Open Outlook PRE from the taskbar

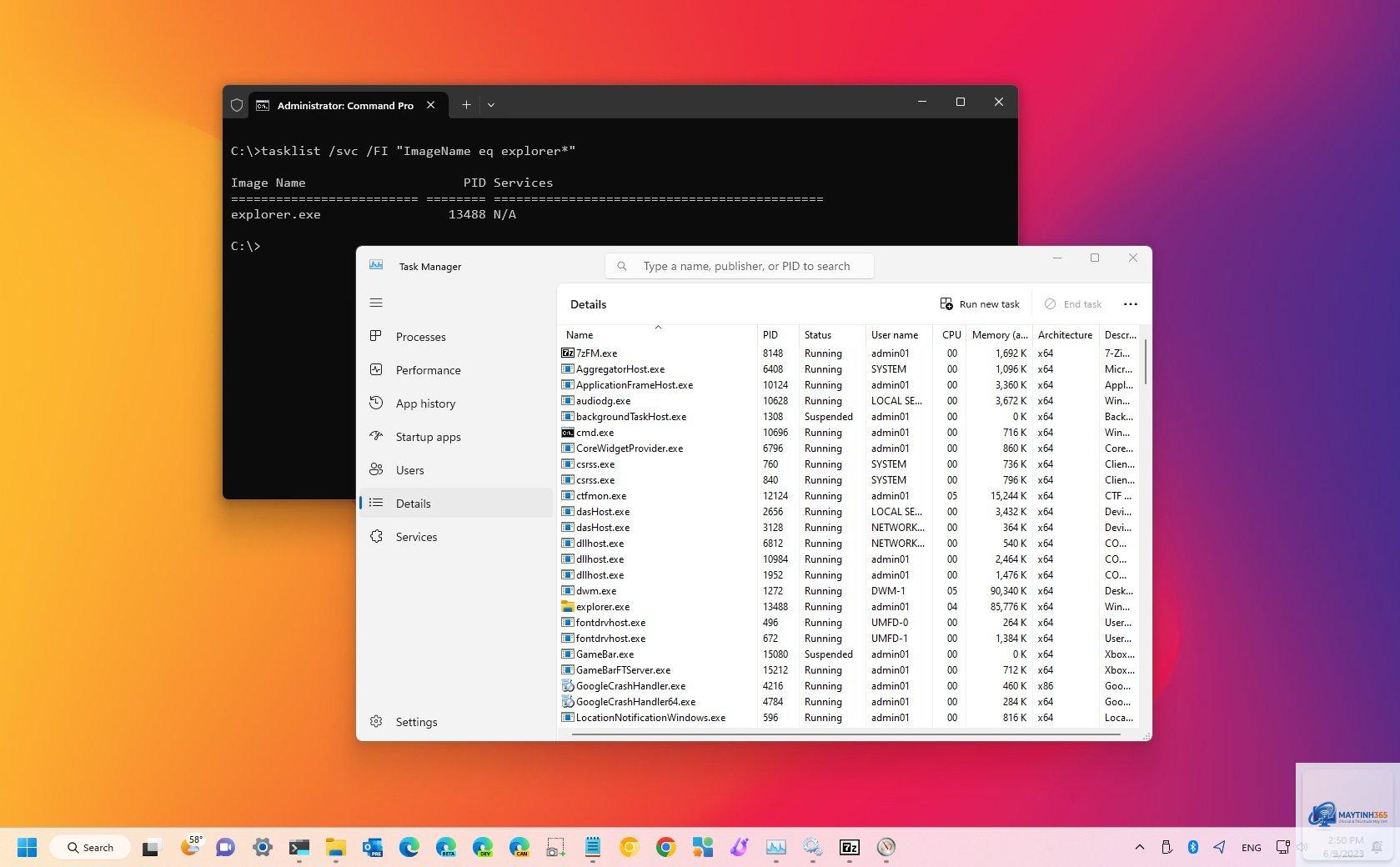(x=373, y=847)
